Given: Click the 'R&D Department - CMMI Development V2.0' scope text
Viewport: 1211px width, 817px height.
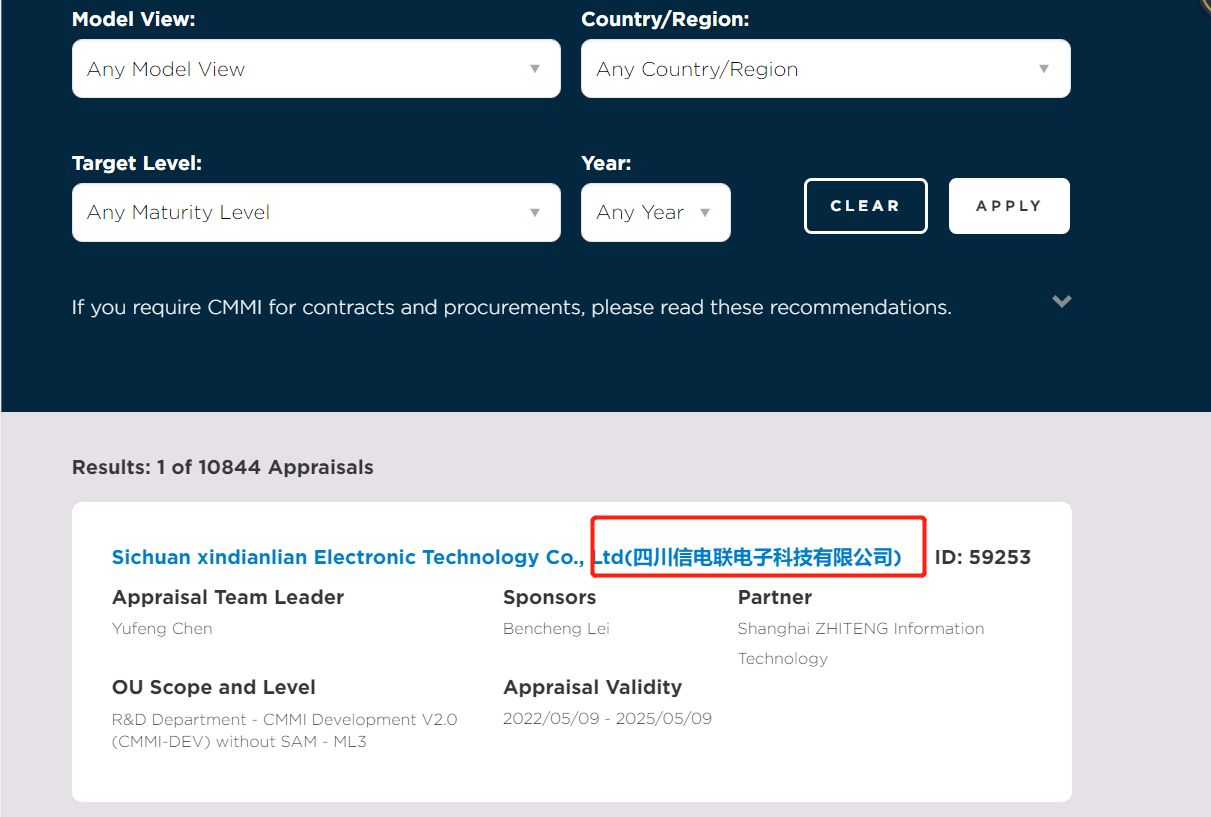Looking at the screenshot, I should [285, 730].
